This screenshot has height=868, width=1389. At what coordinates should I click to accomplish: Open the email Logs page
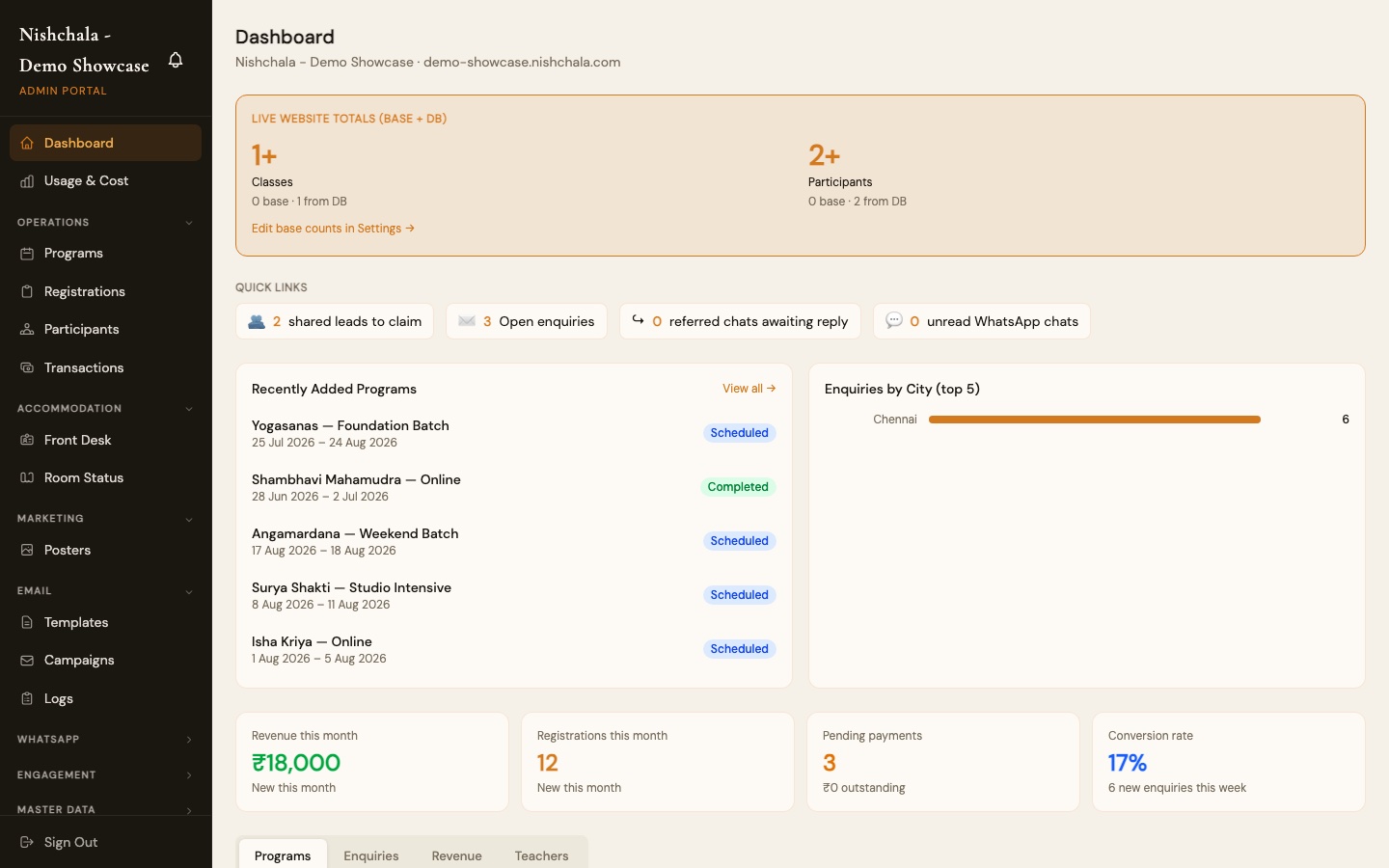(105, 698)
